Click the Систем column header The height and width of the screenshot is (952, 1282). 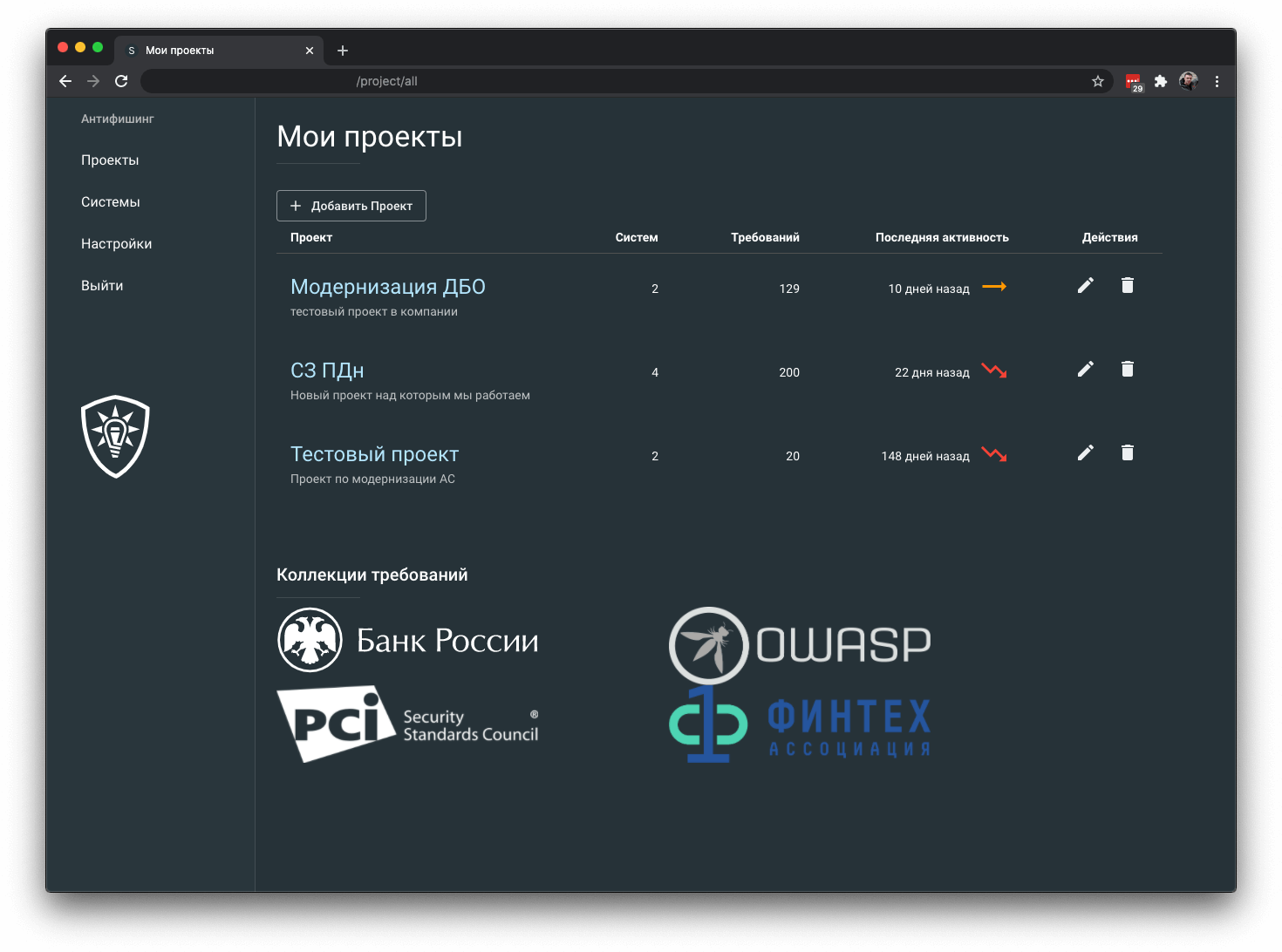[x=637, y=237]
